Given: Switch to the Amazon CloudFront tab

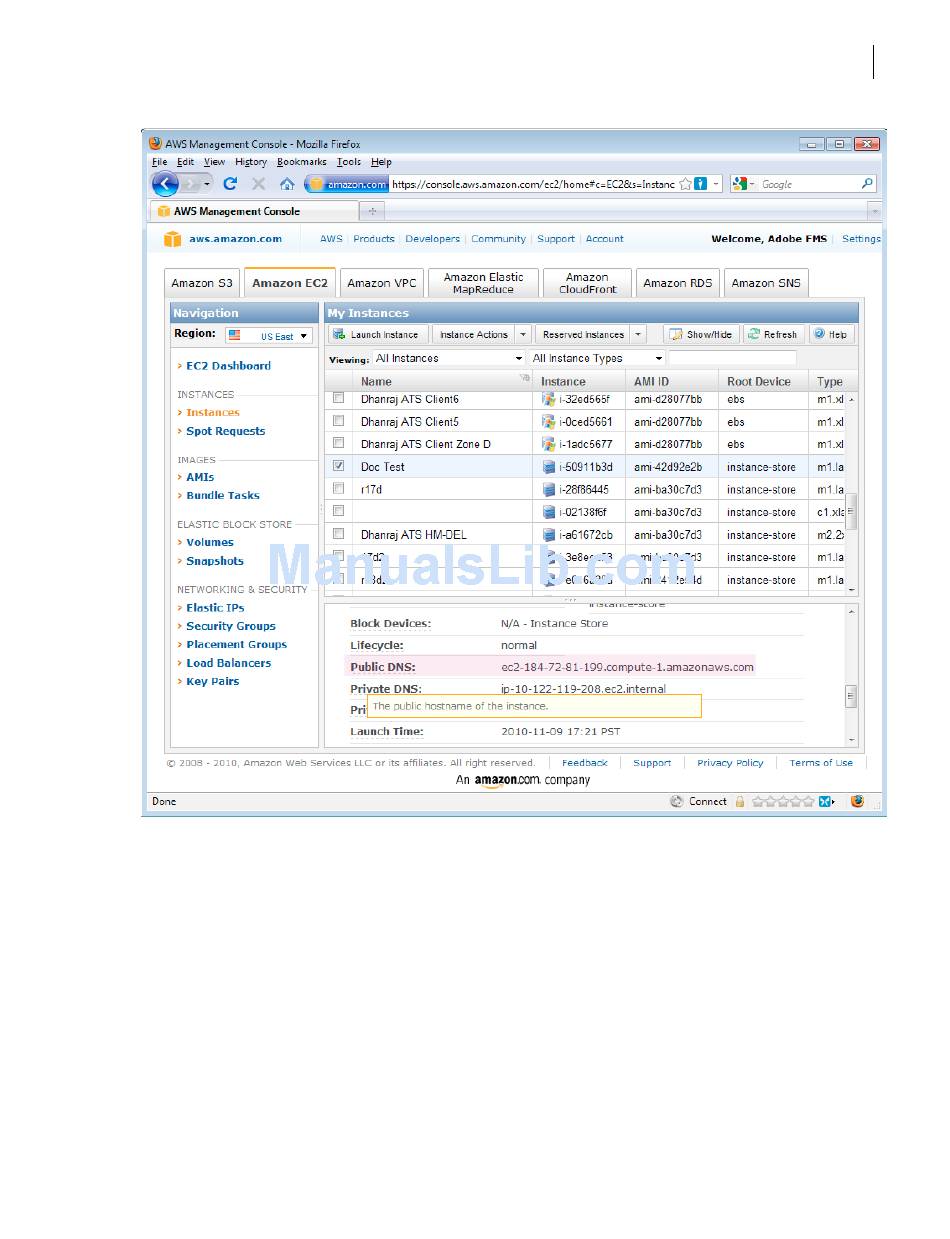Looking at the screenshot, I should click(x=587, y=283).
